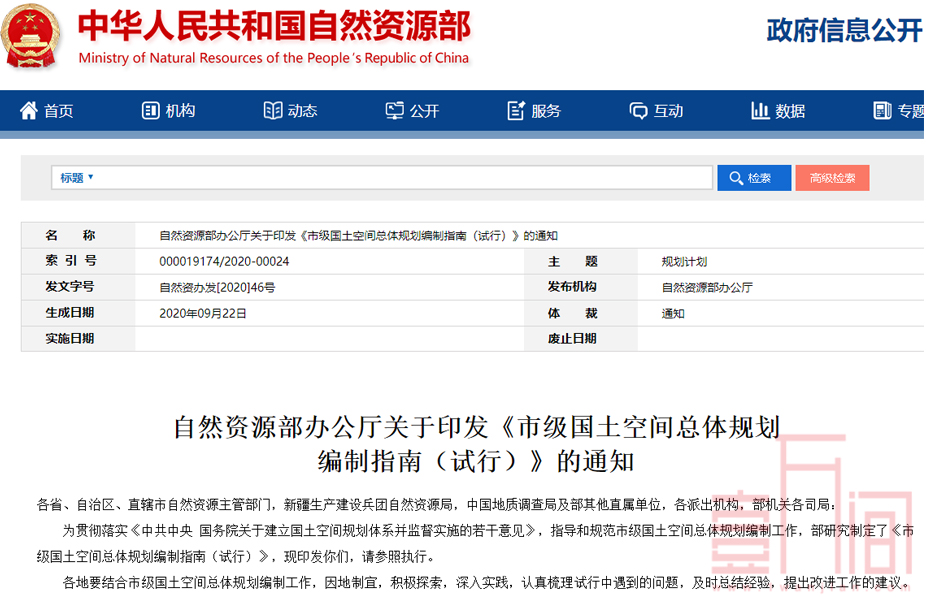Click the 名称 row title text
926x597 pixels.
[x=358, y=236]
